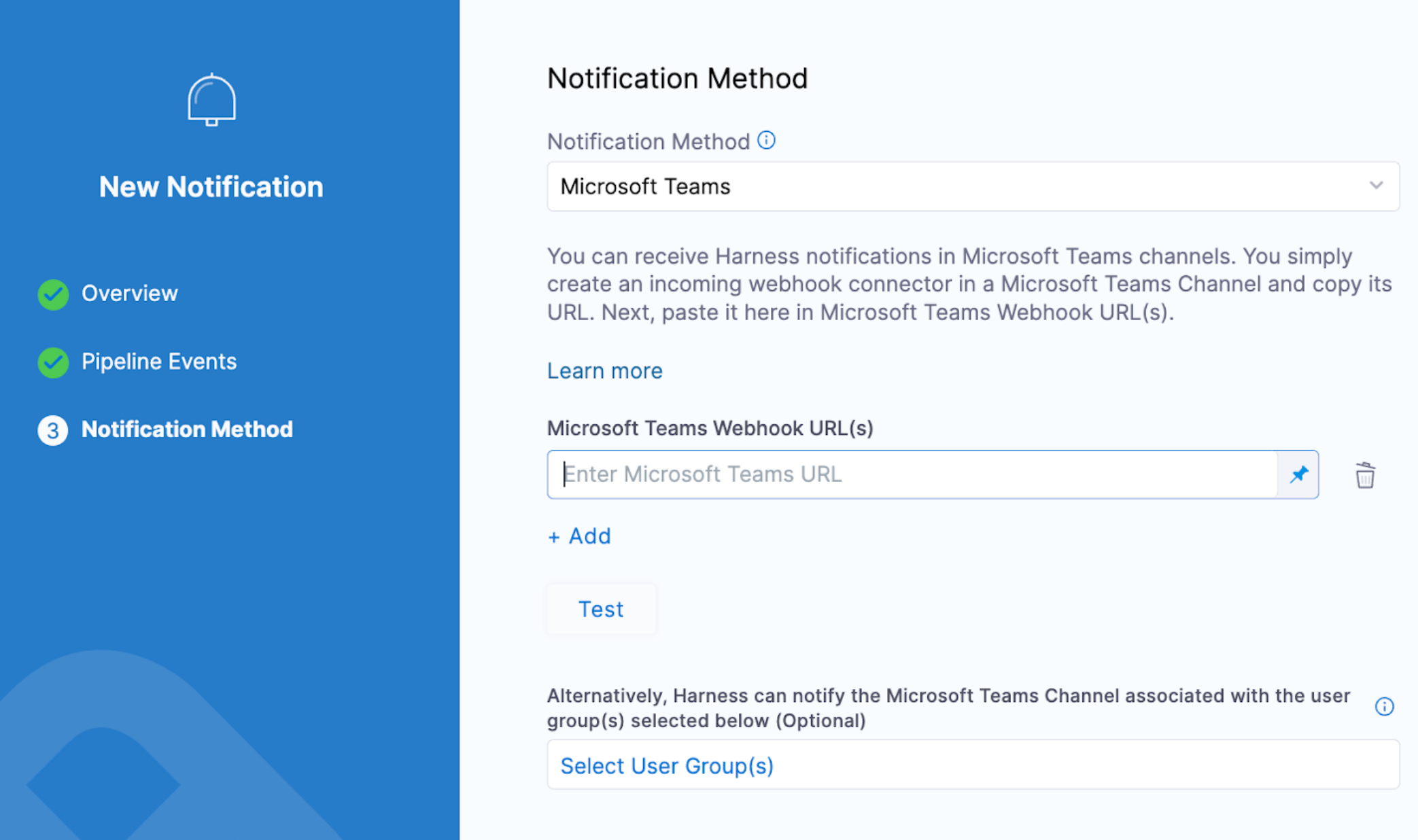Go to the Overview step
1418x840 pixels.
[129, 293]
